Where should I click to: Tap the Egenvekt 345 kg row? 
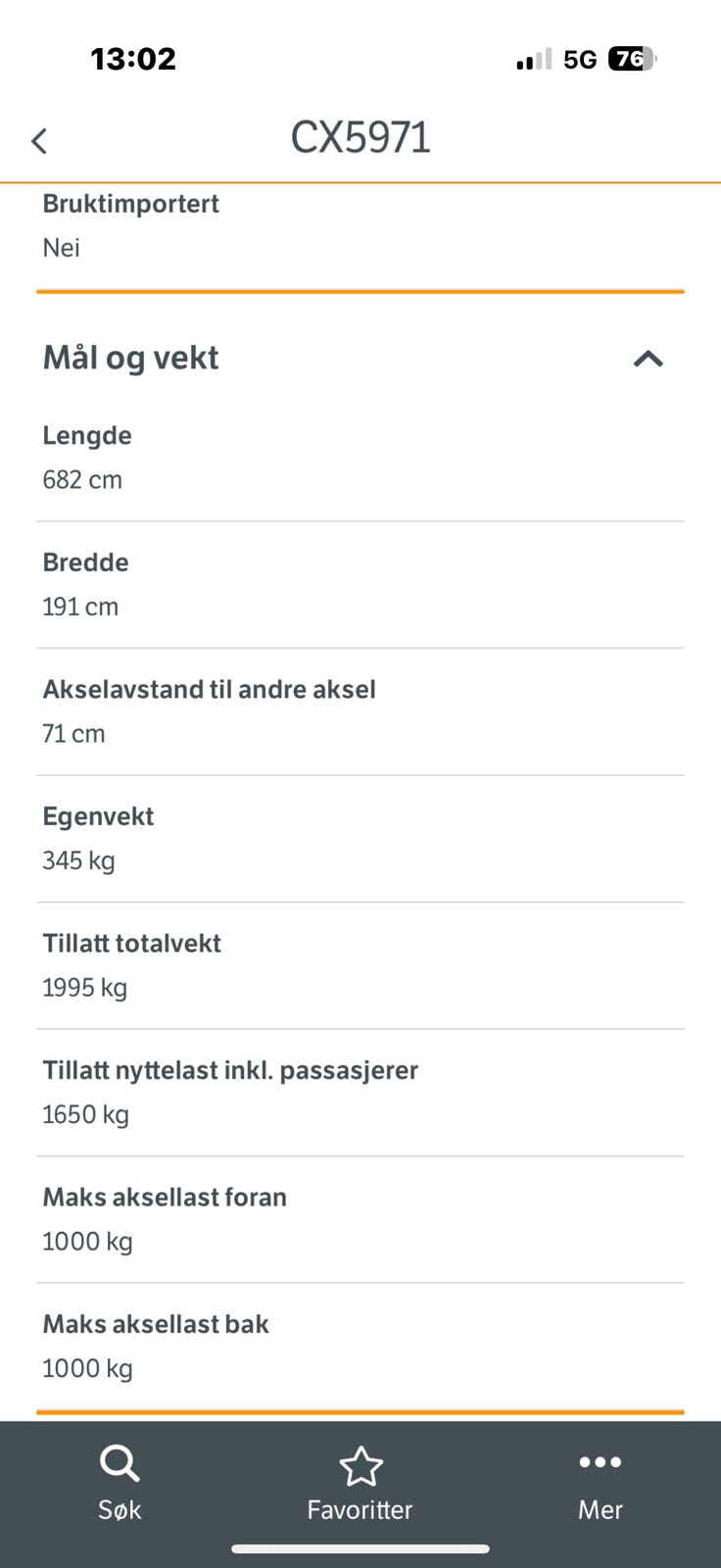360,839
